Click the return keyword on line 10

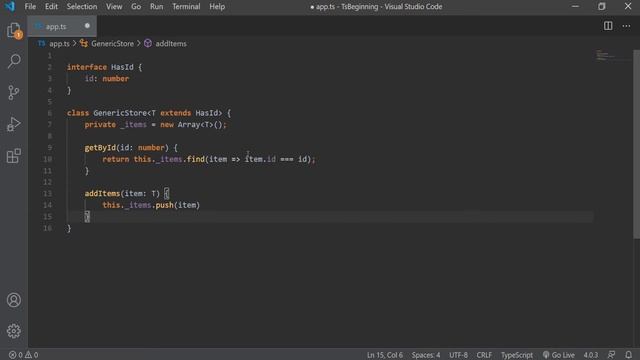click(x=116, y=159)
